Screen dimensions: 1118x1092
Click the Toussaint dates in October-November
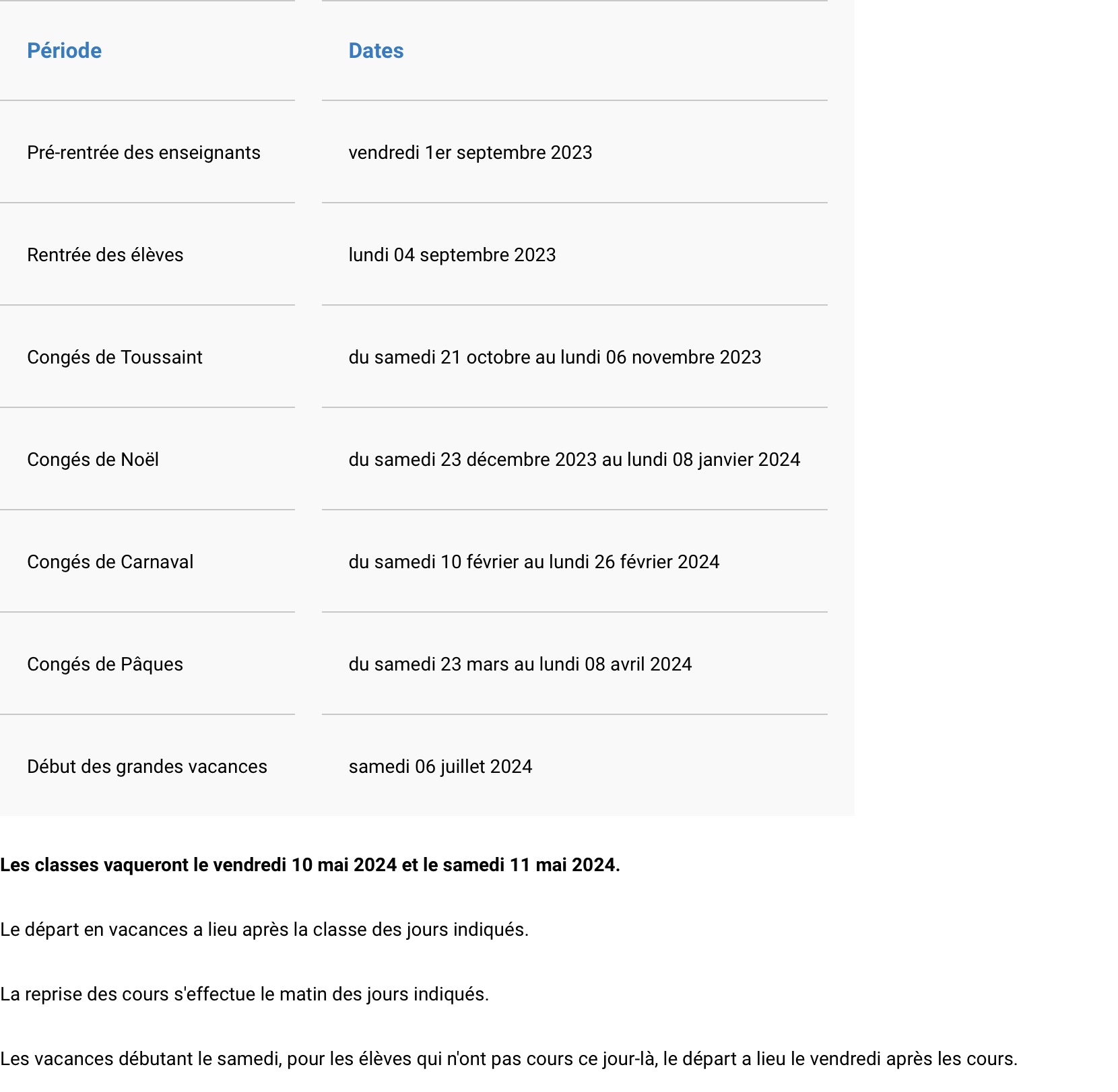click(x=555, y=357)
